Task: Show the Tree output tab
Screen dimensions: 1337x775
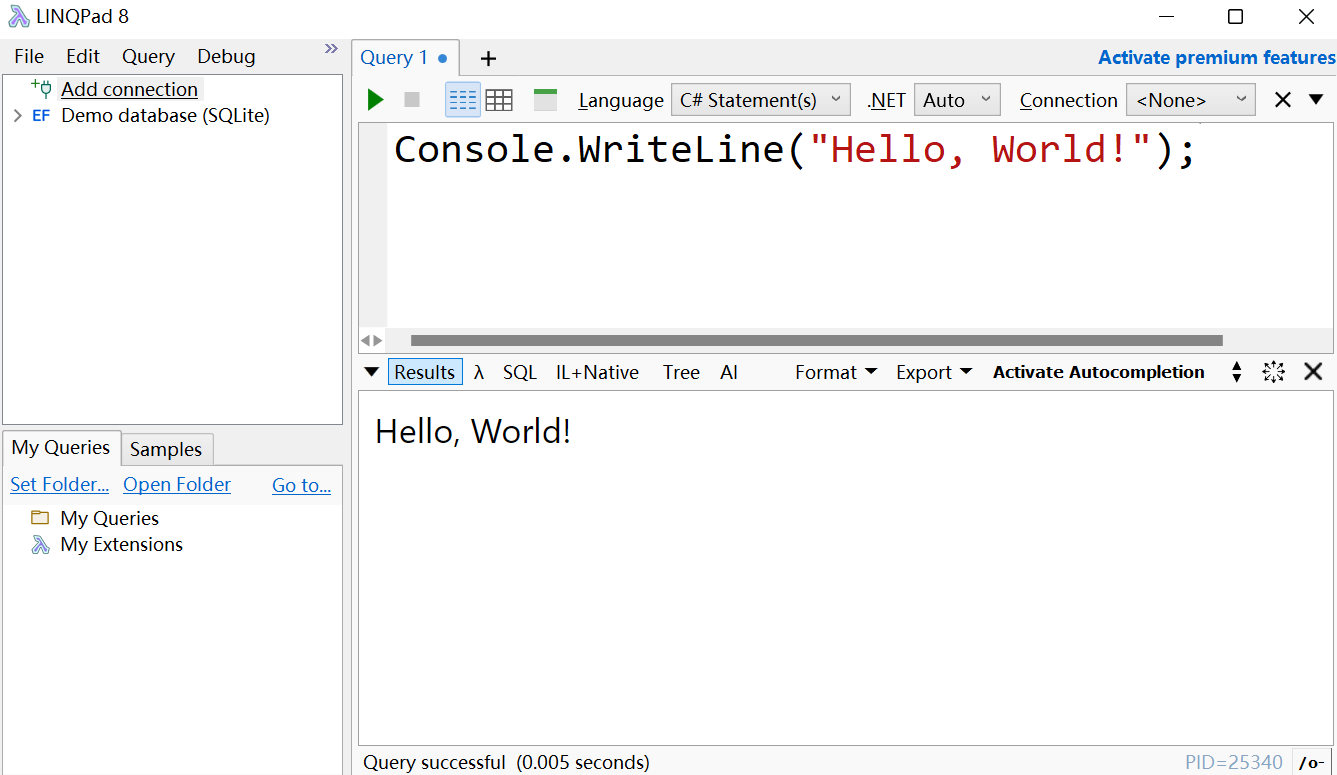Action: coord(681,372)
